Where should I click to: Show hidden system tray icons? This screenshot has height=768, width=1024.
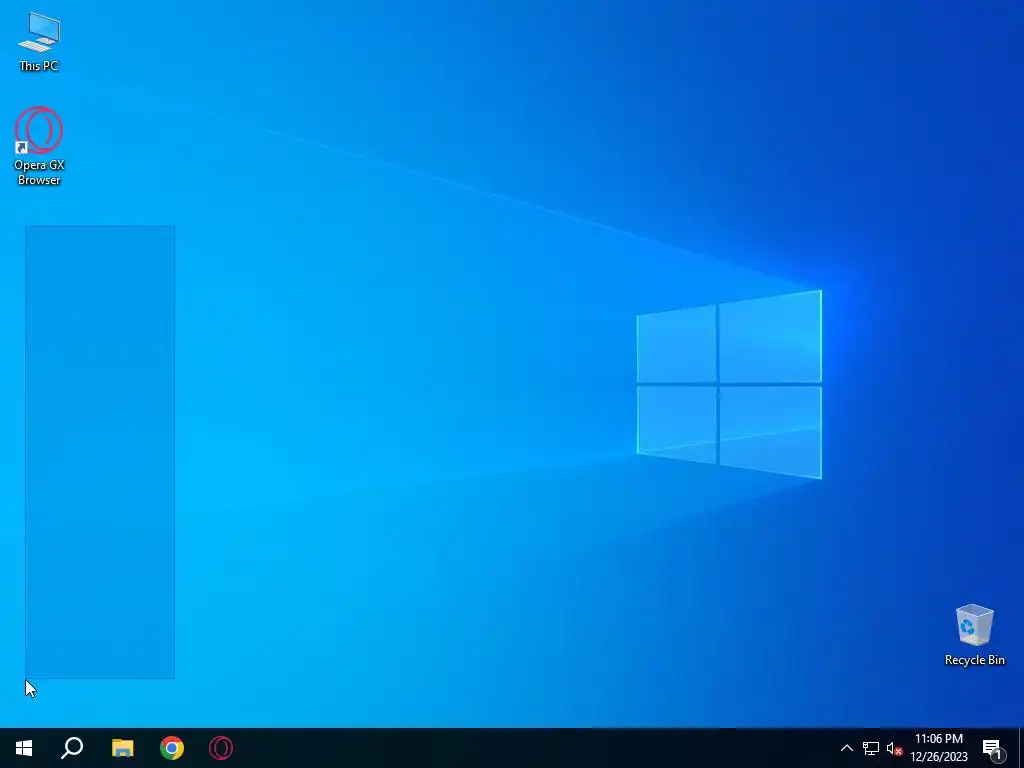tap(846, 748)
